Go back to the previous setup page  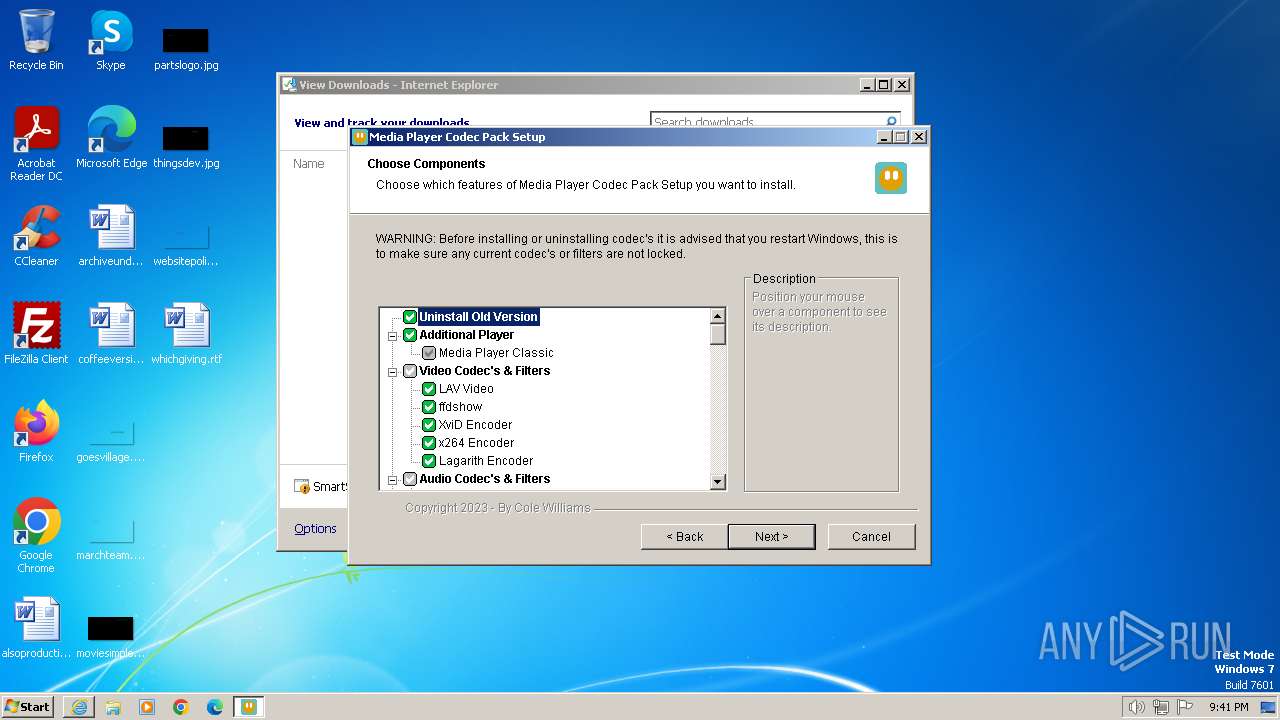tap(685, 537)
